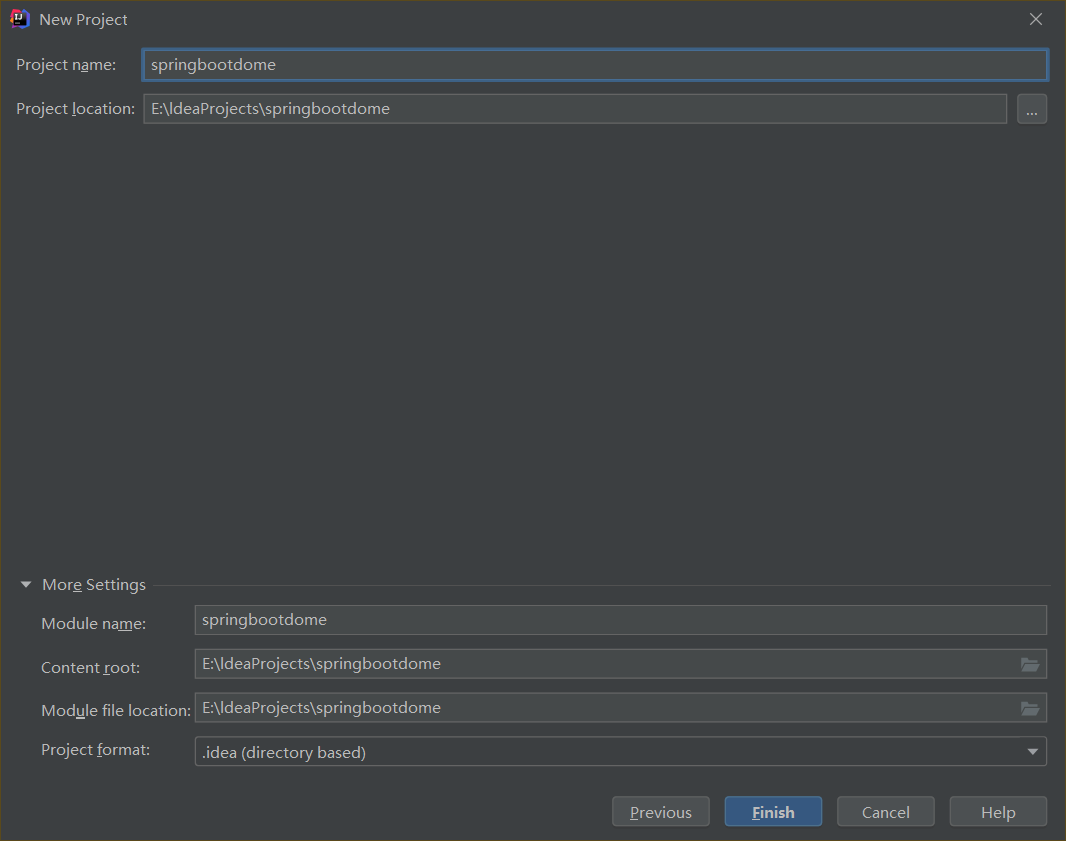The width and height of the screenshot is (1066, 841).
Task: Go back with the Previous button
Action: (x=660, y=812)
